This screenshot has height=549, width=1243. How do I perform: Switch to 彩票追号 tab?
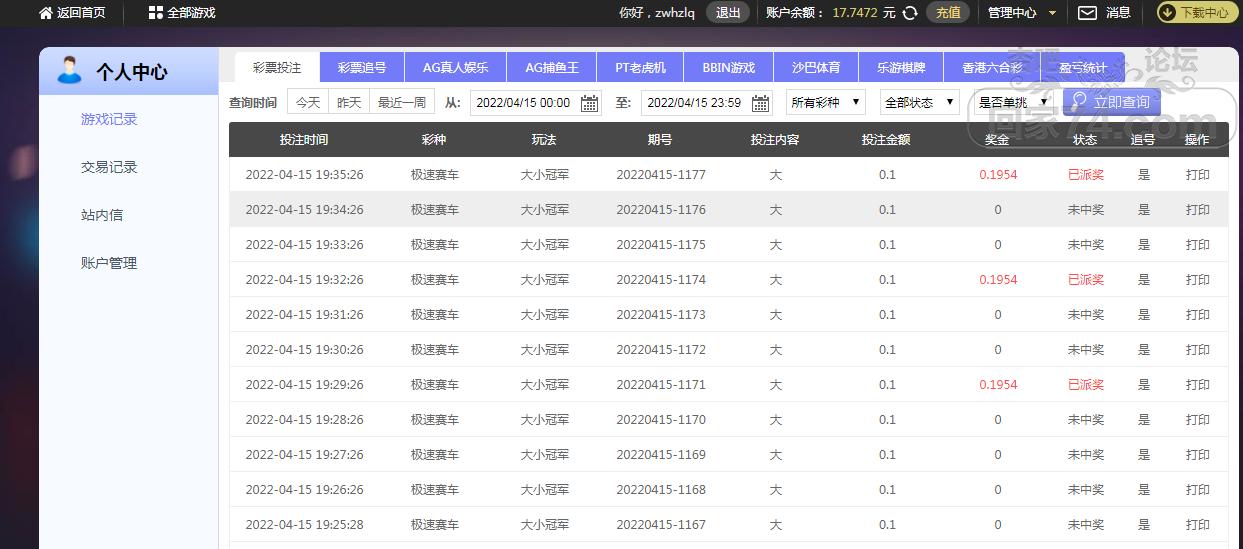[x=362, y=67]
